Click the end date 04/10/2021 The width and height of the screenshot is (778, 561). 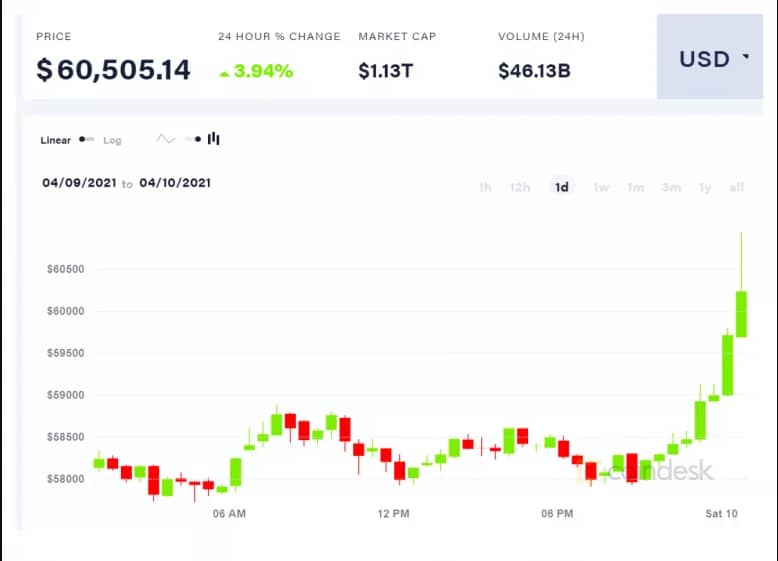click(x=175, y=183)
